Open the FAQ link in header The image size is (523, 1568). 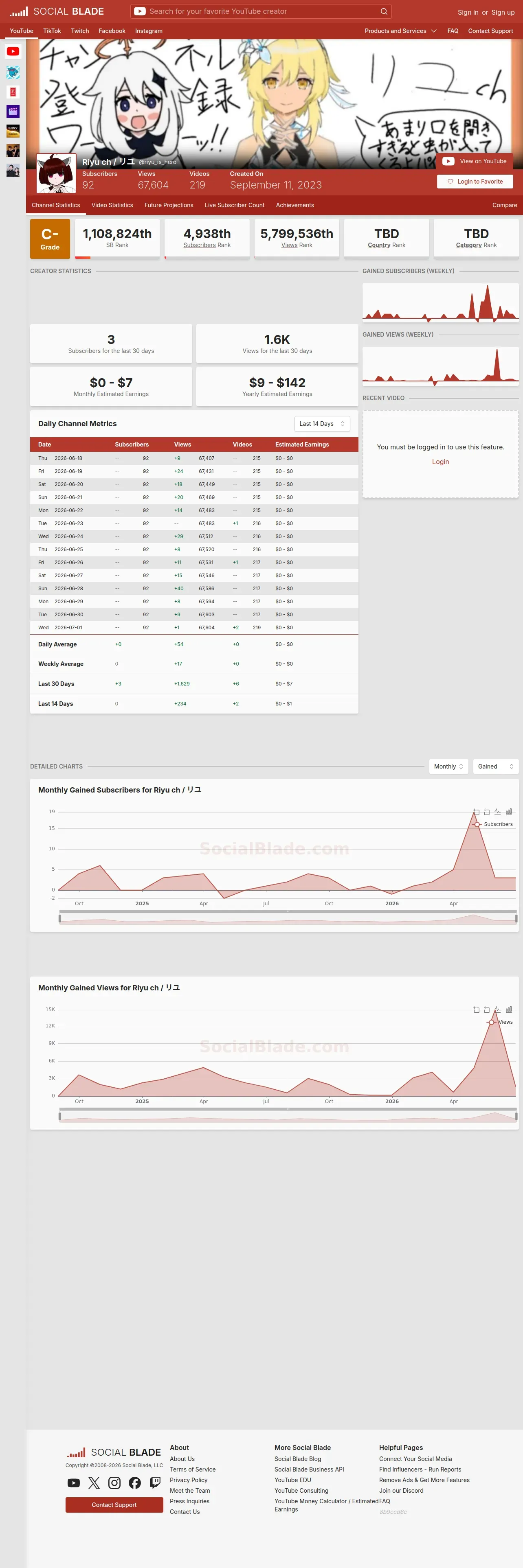tap(453, 31)
